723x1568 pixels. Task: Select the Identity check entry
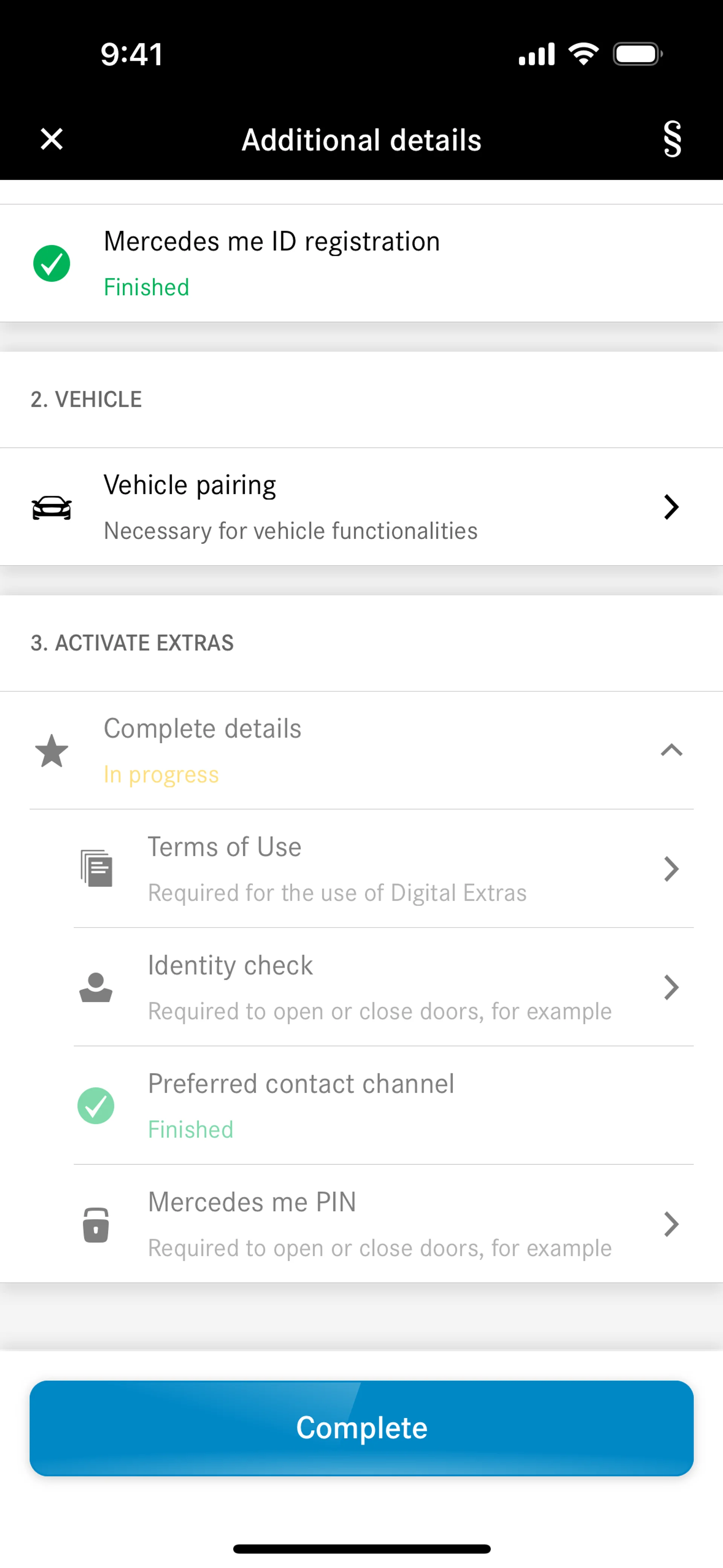pyautogui.click(x=379, y=987)
